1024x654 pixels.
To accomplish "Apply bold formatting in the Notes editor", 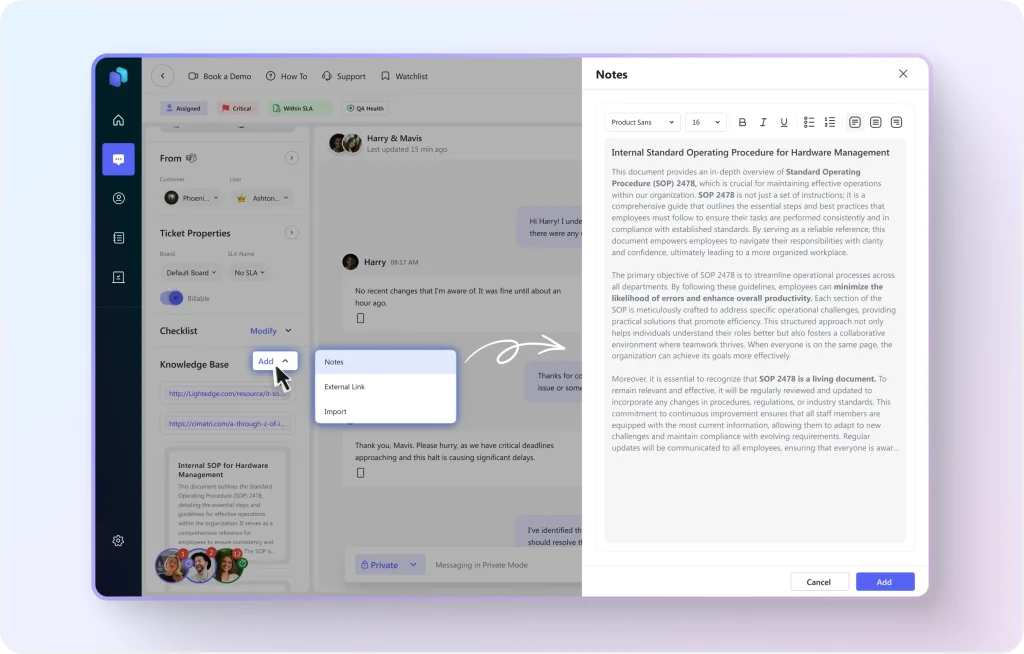I will pyautogui.click(x=742, y=122).
